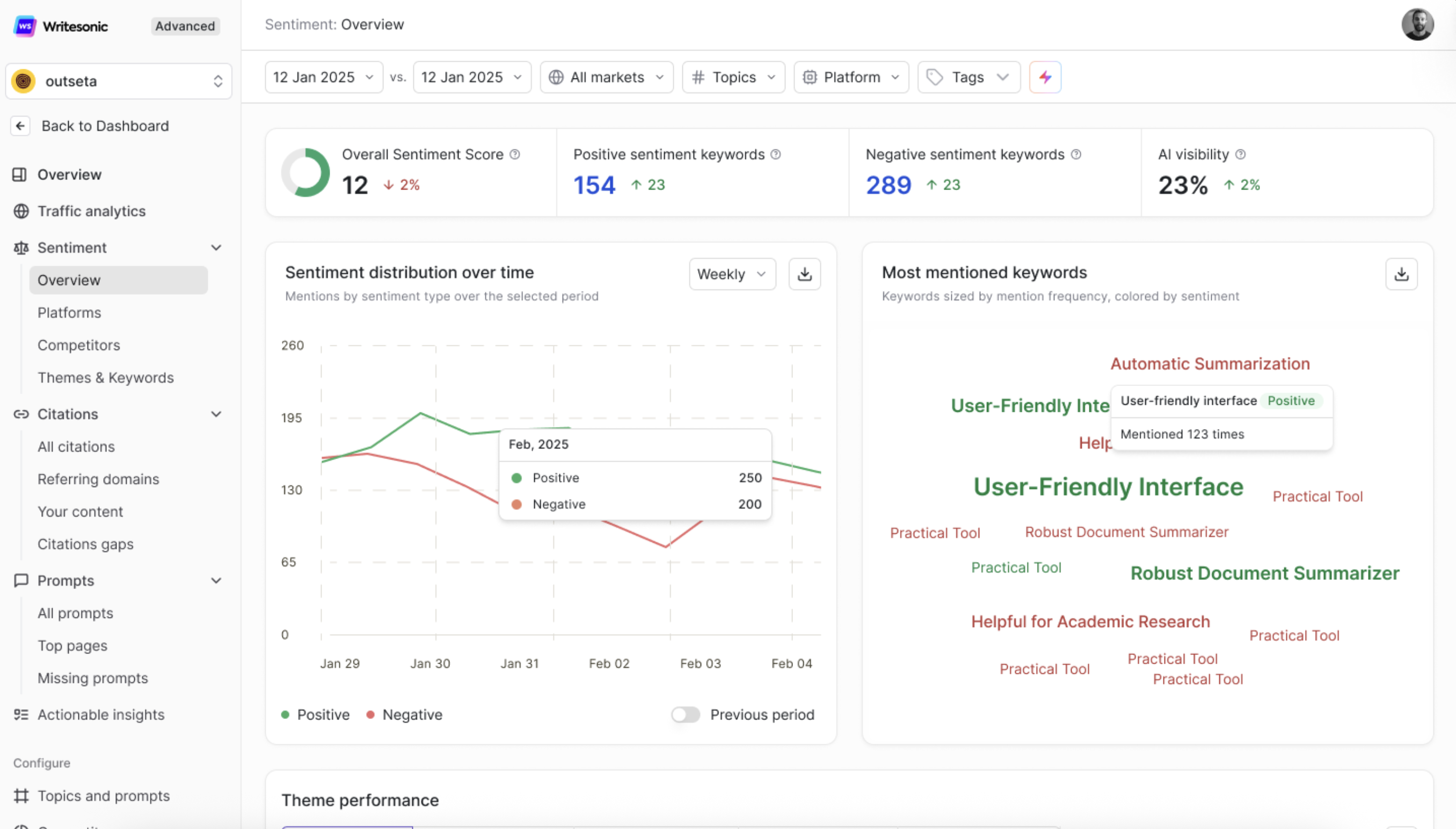Viewport: 1456px width, 829px height.
Task: Click Negative sentiment keywords info icon
Action: [x=1076, y=154]
